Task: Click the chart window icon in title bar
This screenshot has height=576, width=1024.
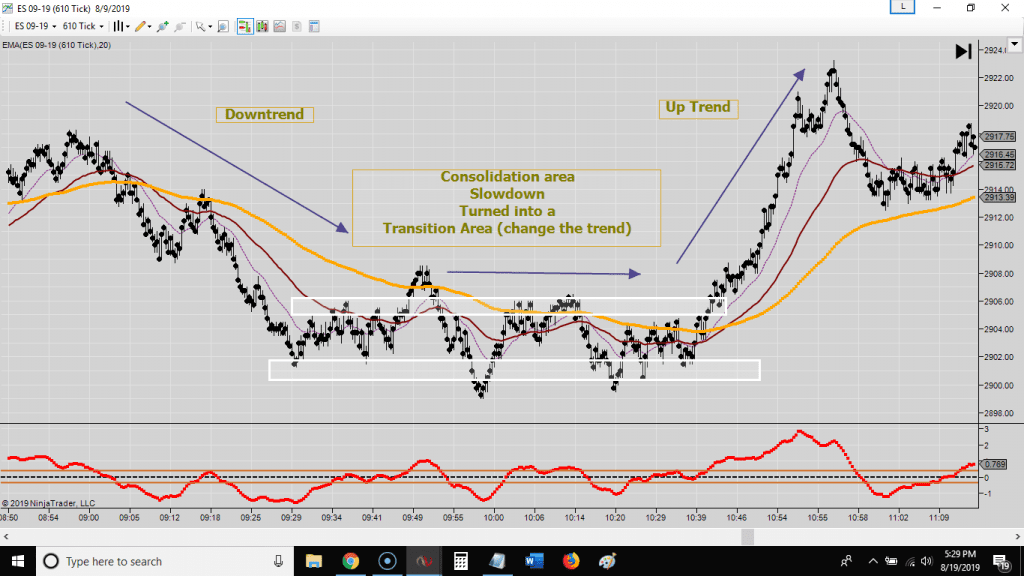Action: [7, 8]
